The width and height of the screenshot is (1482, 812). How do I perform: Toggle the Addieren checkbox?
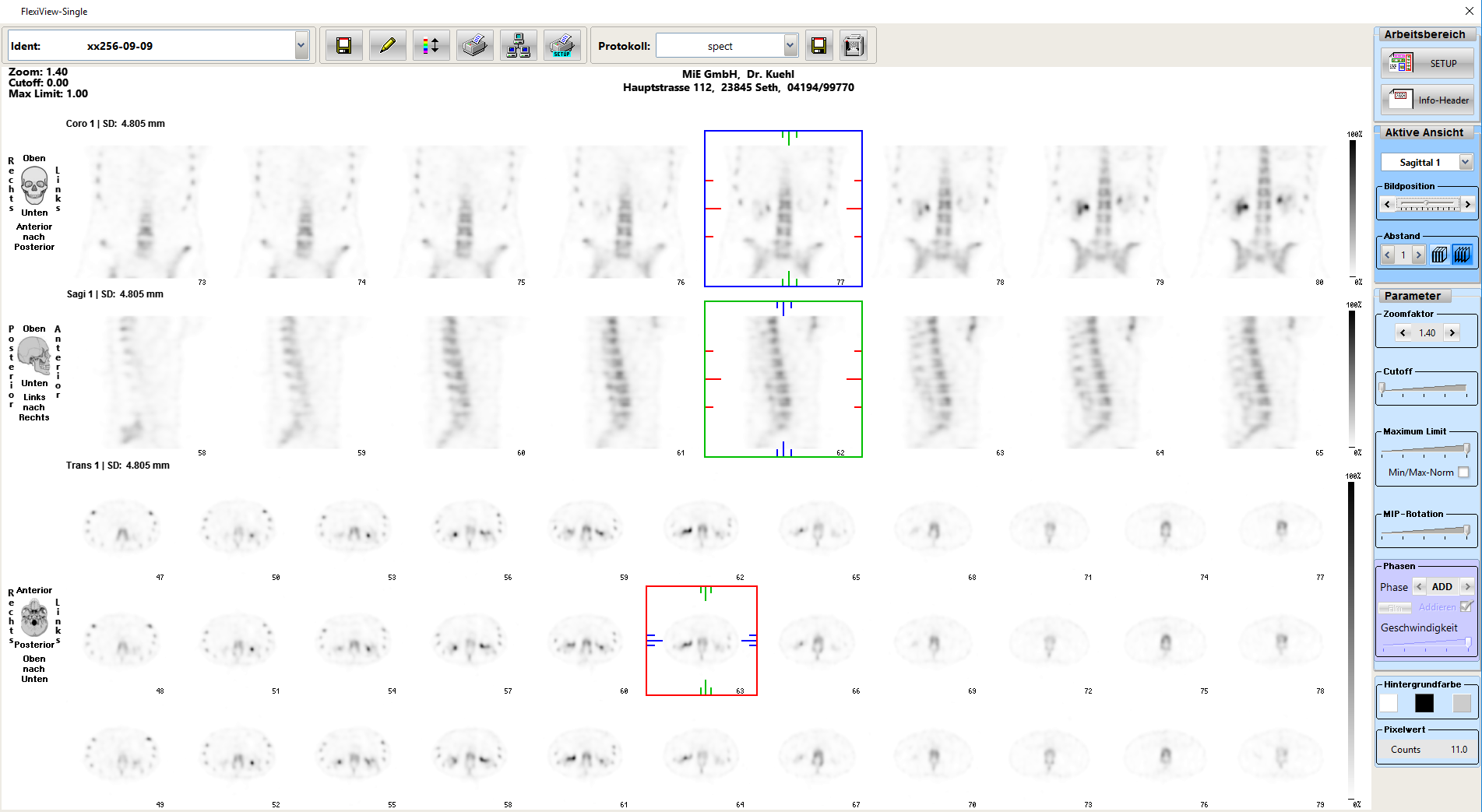pos(1466,606)
